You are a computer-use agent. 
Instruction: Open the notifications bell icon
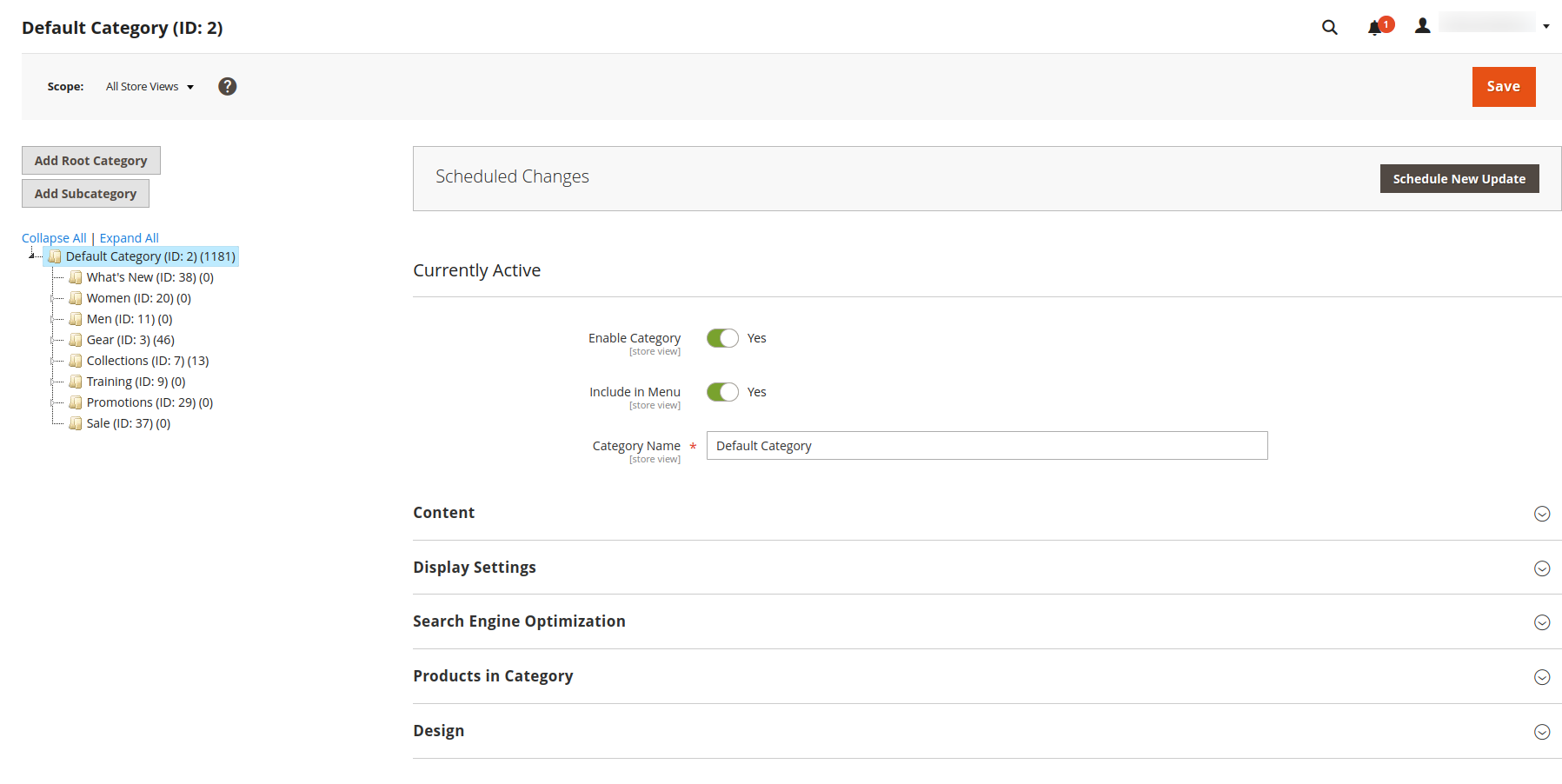tap(1374, 28)
